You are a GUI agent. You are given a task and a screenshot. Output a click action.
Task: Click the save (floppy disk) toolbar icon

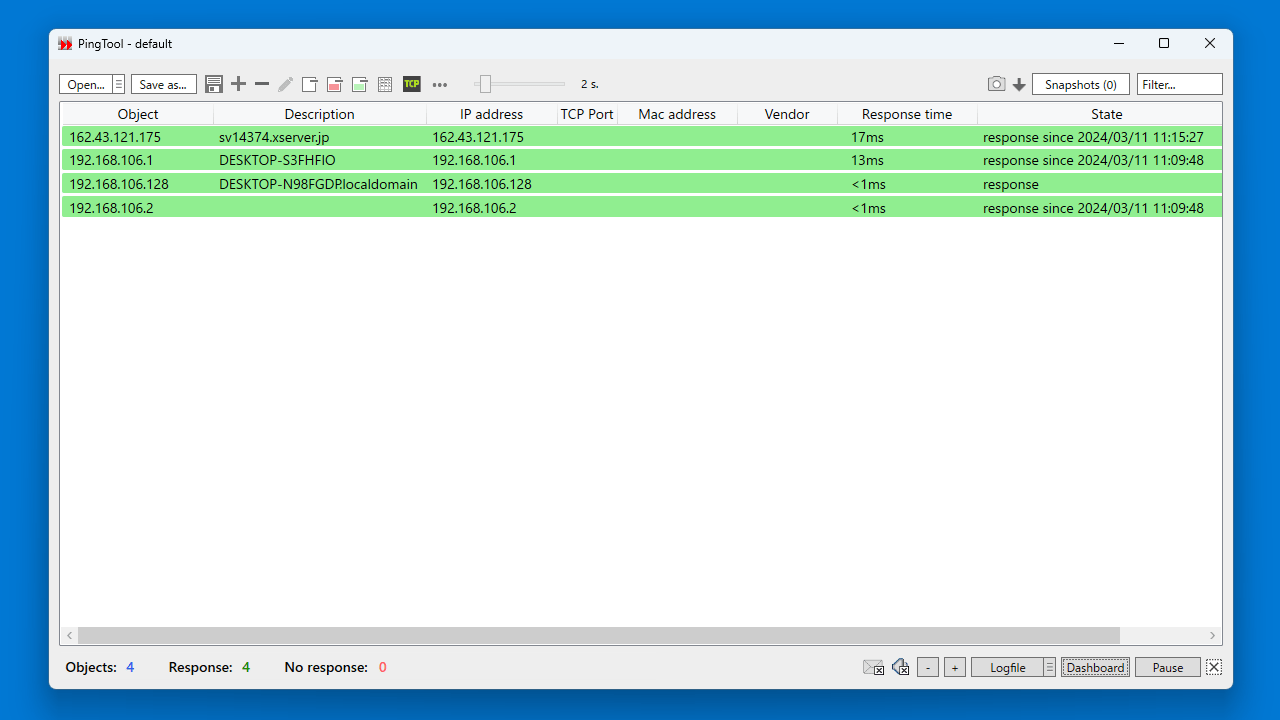tap(214, 84)
